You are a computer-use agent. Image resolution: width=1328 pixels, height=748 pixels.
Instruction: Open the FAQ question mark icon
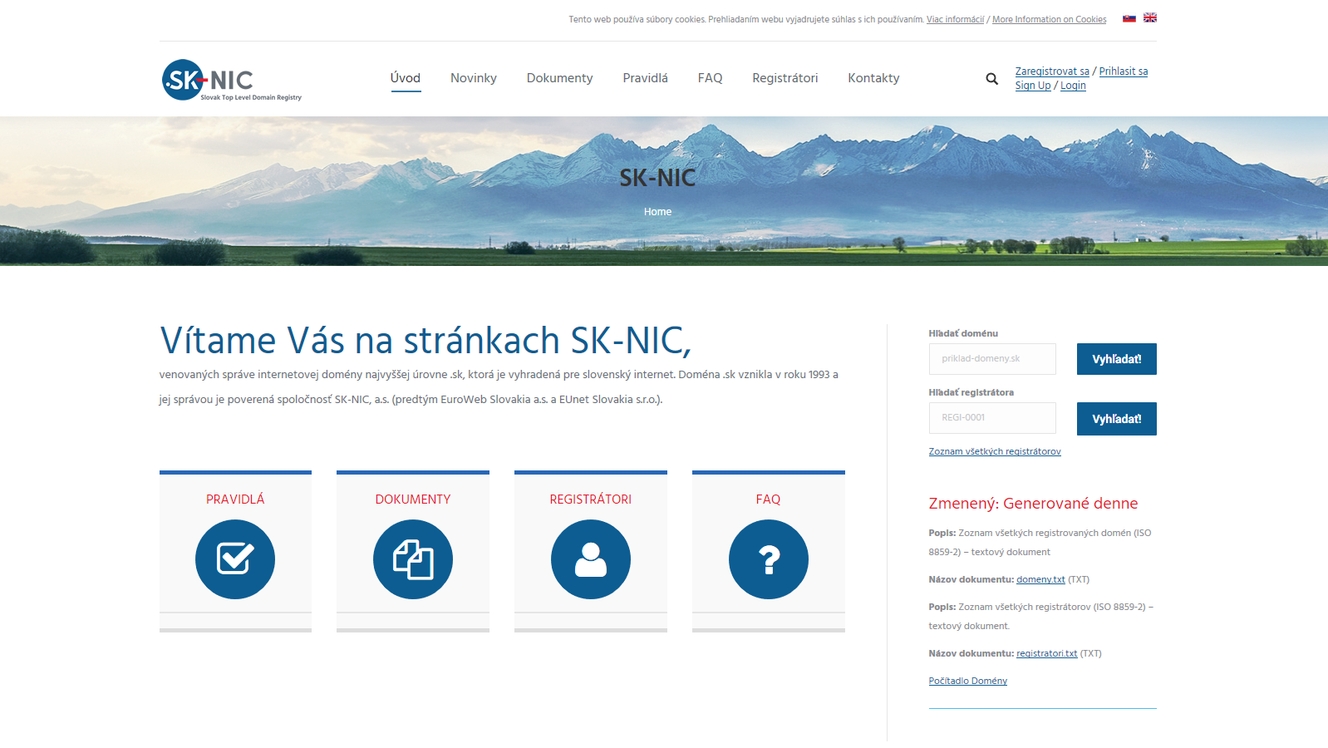pos(768,559)
